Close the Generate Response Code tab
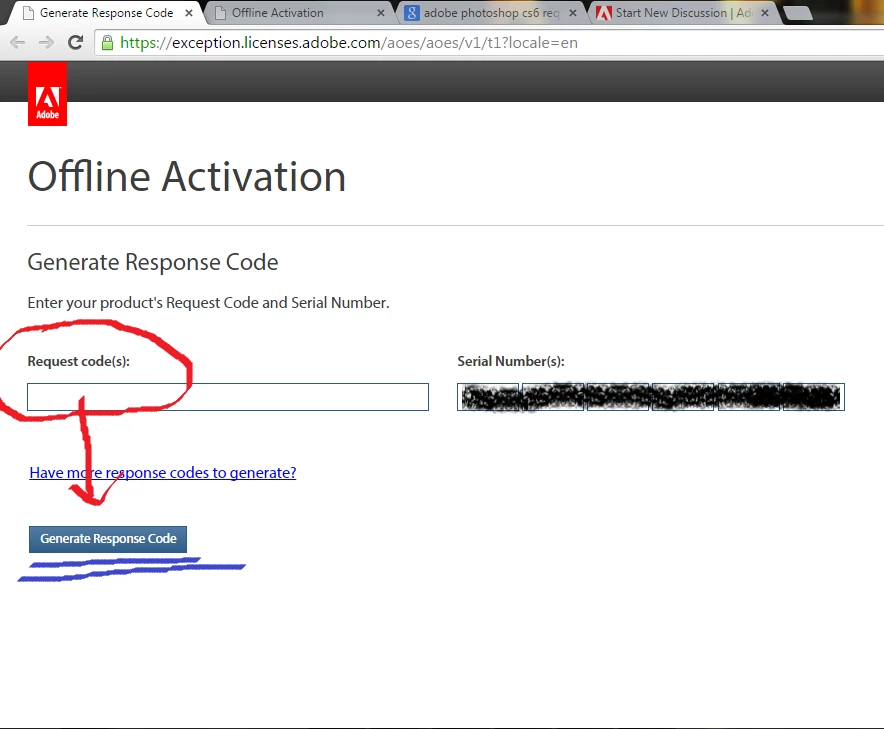 [x=189, y=13]
